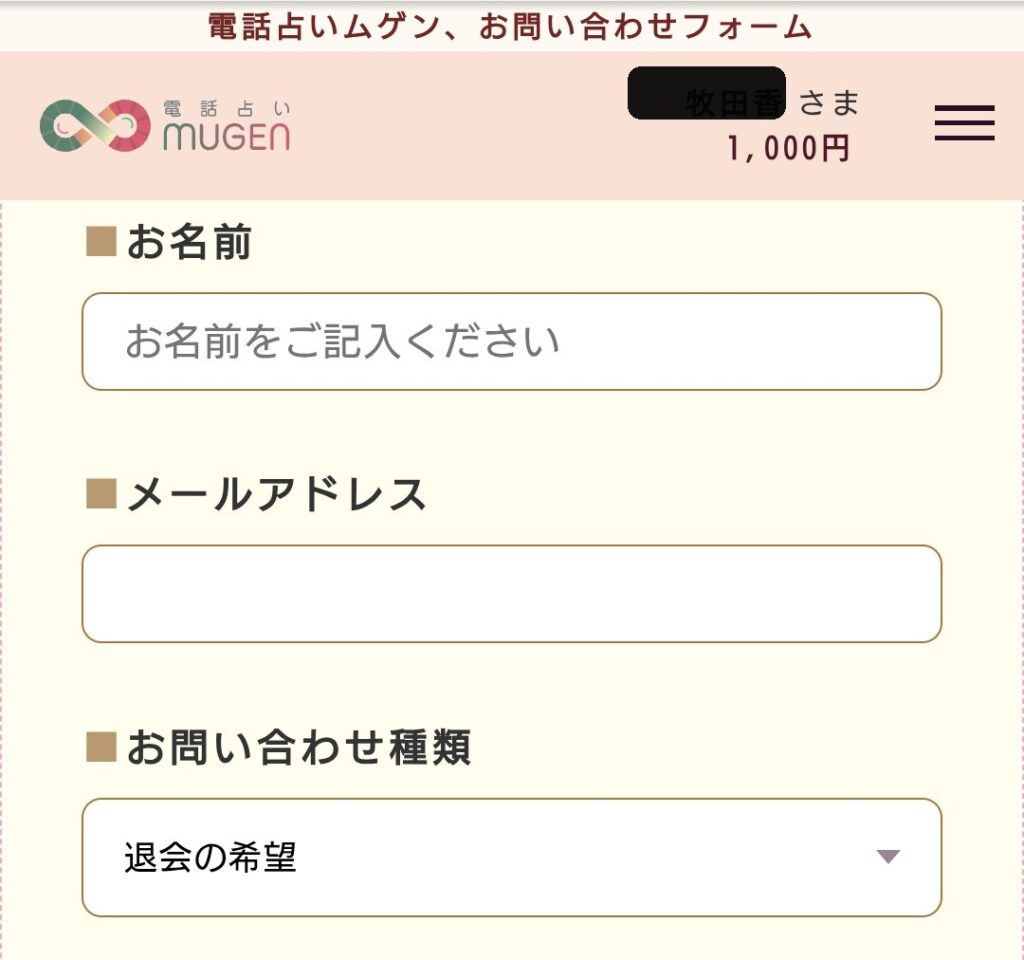This screenshot has height=960, width=1024.
Task: Click the brown square bullet beside メールアドレス
Action: click(x=101, y=492)
